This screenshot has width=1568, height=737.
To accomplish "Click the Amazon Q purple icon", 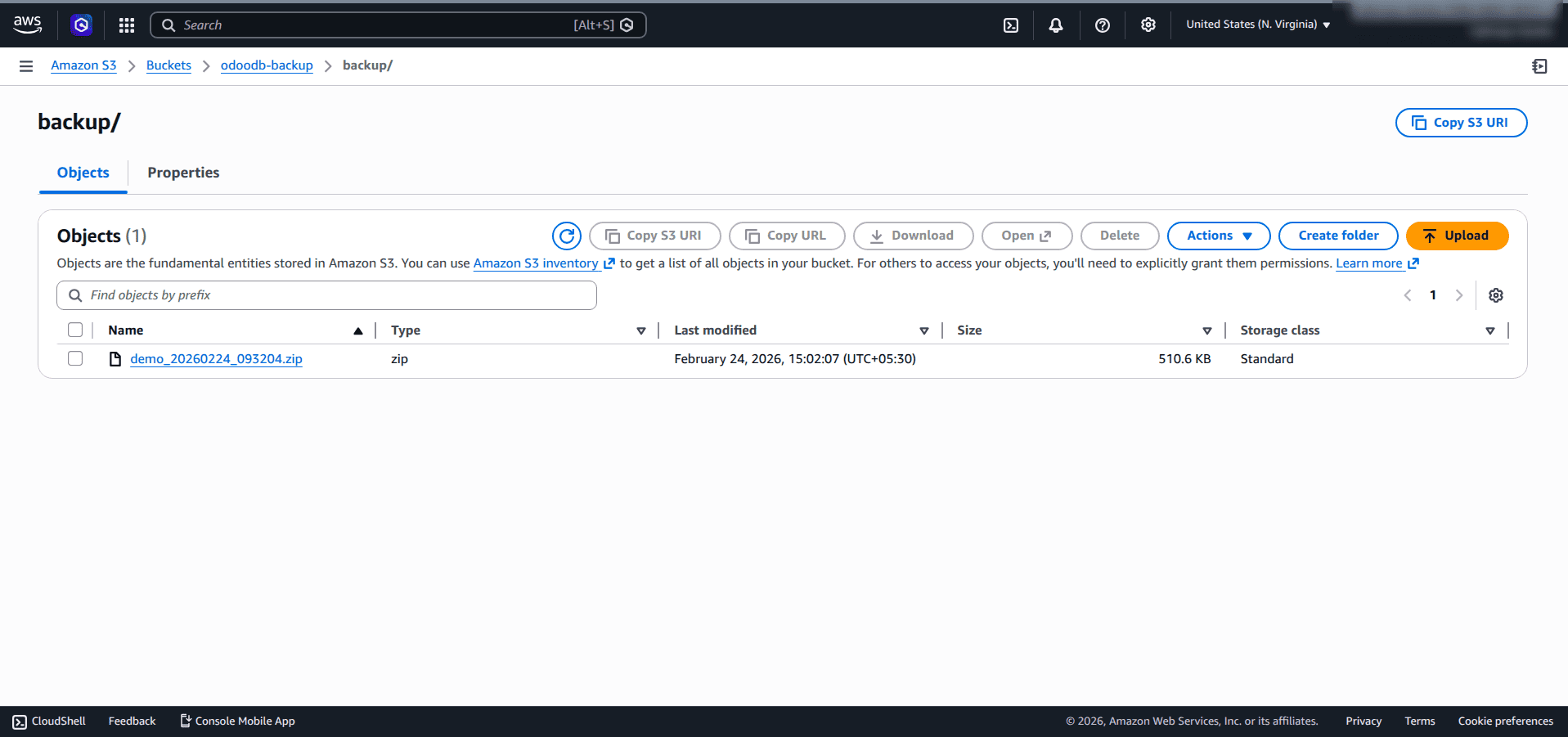I will tap(81, 25).
